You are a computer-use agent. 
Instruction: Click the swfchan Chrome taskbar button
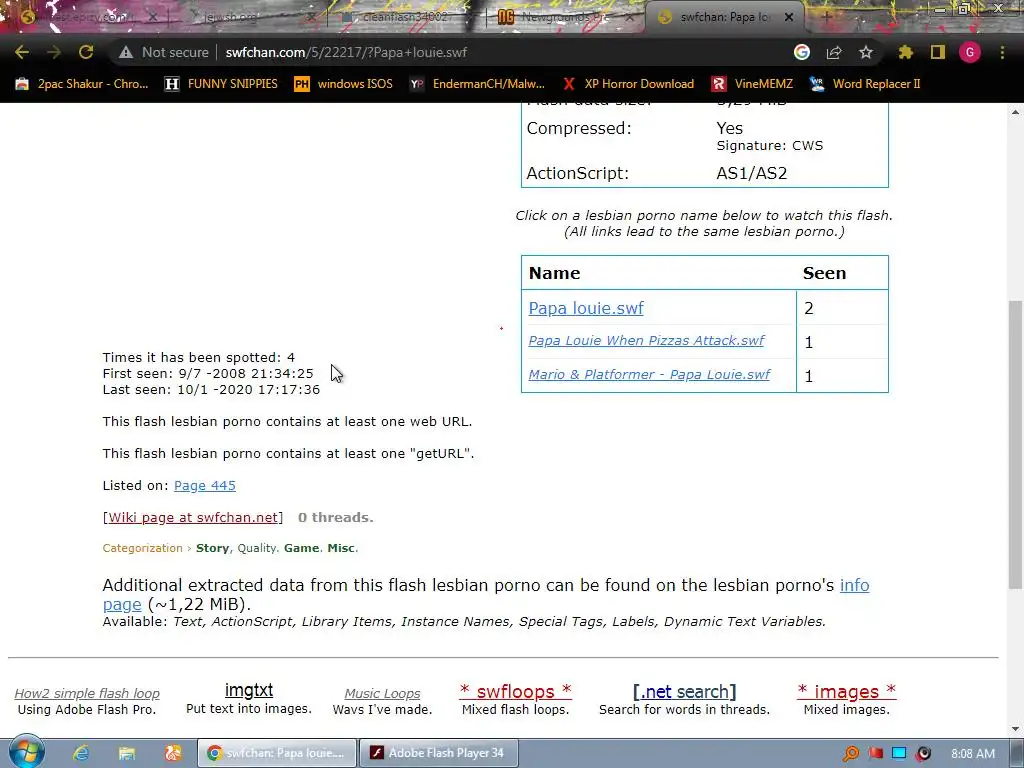point(278,753)
